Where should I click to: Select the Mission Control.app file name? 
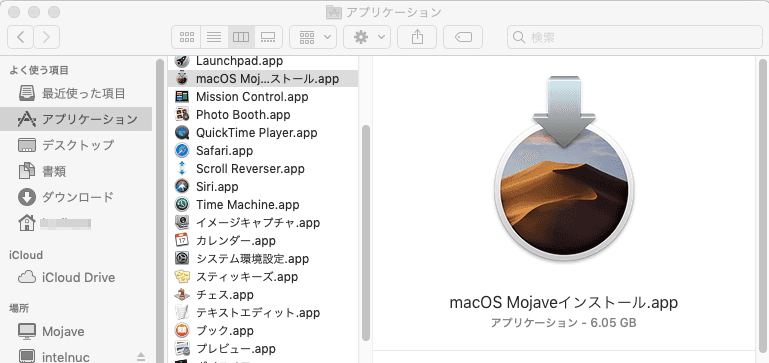252,97
